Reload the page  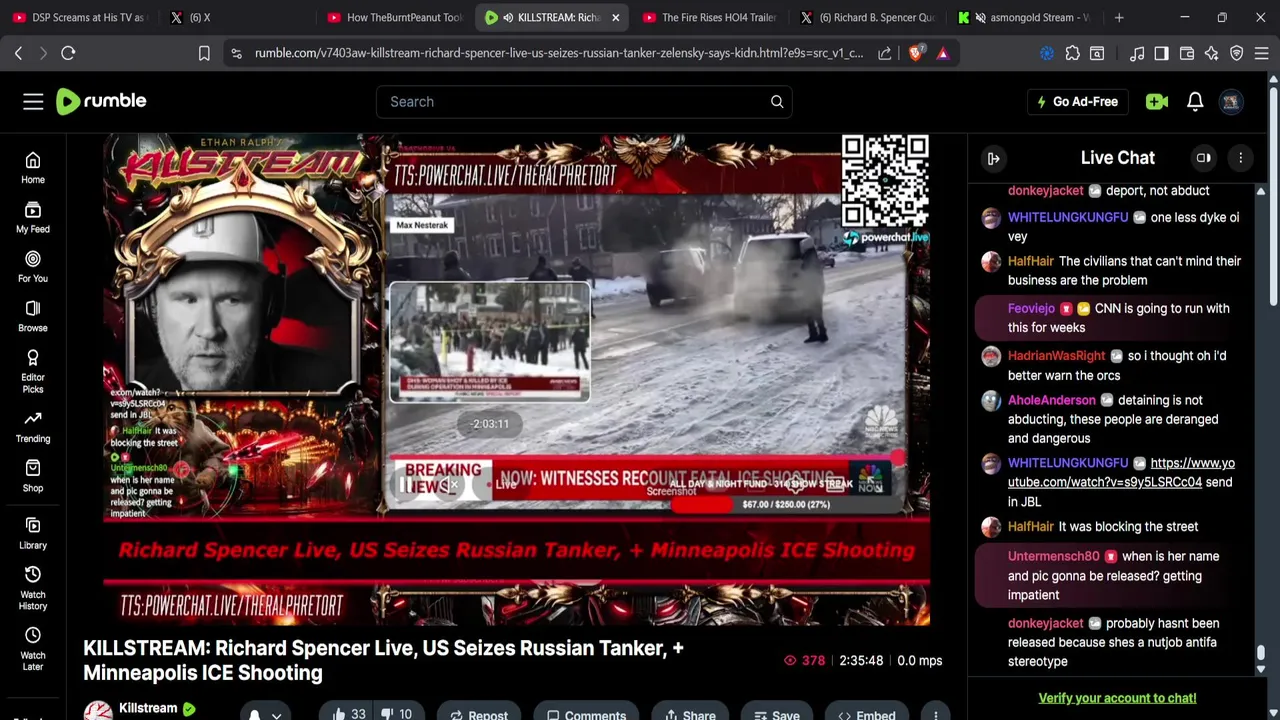pyautogui.click(x=68, y=53)
